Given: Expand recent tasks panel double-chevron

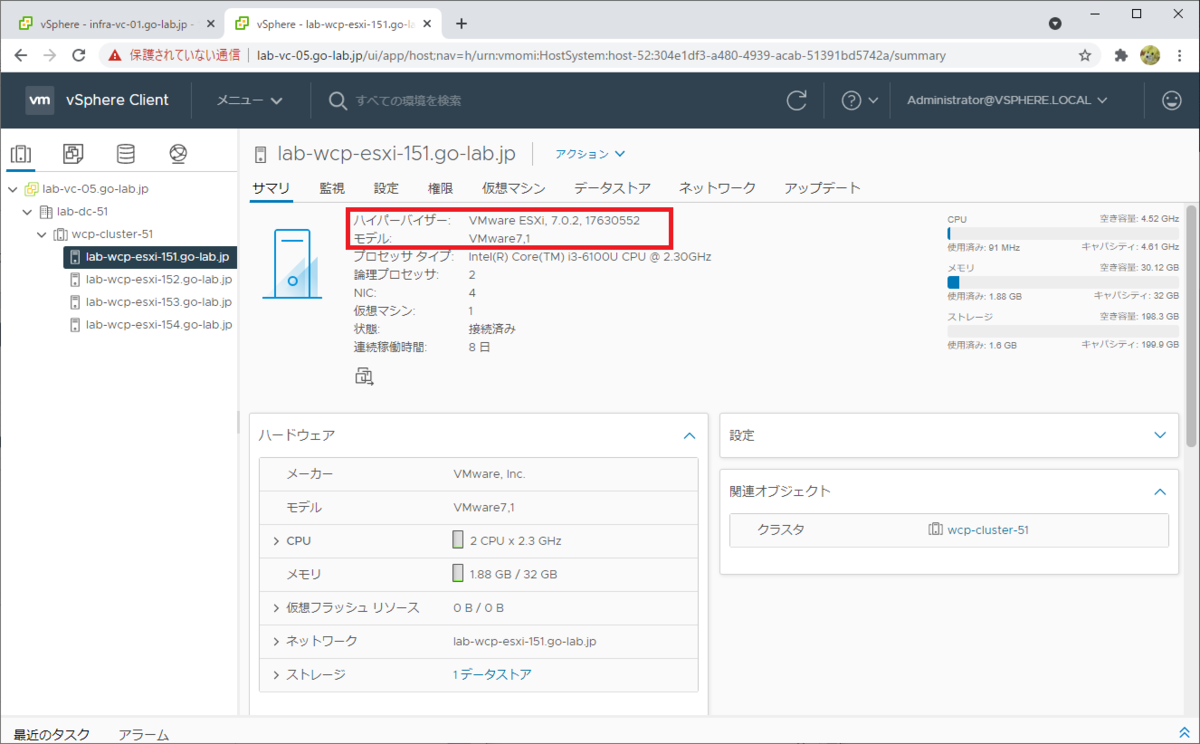Looking at the screenshot, I should (x=1185, y=733).
